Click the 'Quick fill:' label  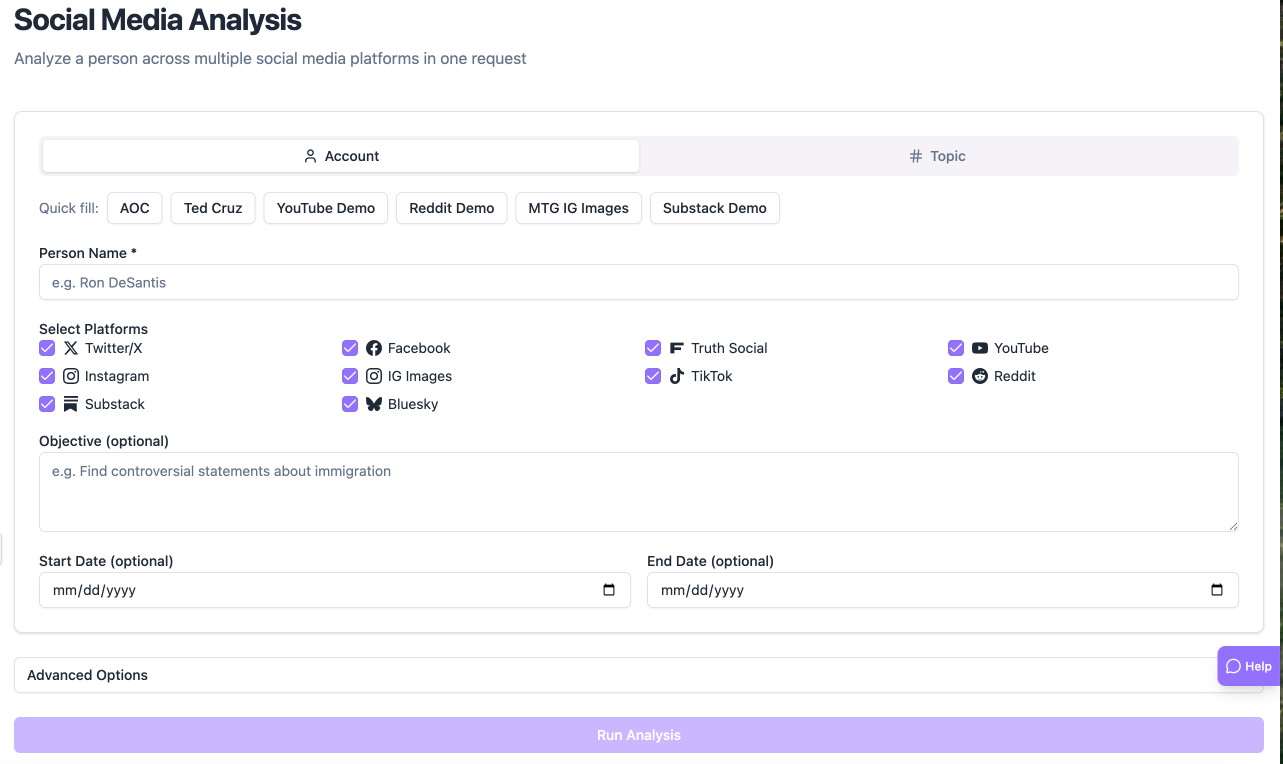[x=69, y=208]
